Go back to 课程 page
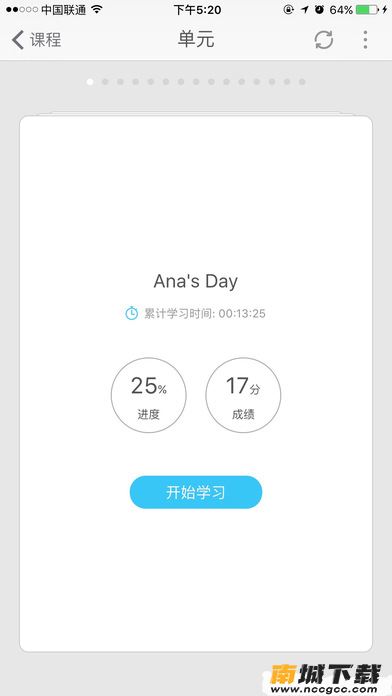Image resolution: width=392 pixels, height=696 pixels. [x=36, y=40]
